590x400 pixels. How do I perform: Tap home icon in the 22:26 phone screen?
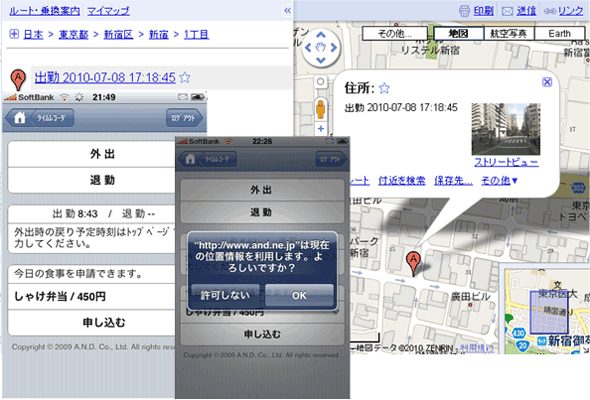(190, 159)
